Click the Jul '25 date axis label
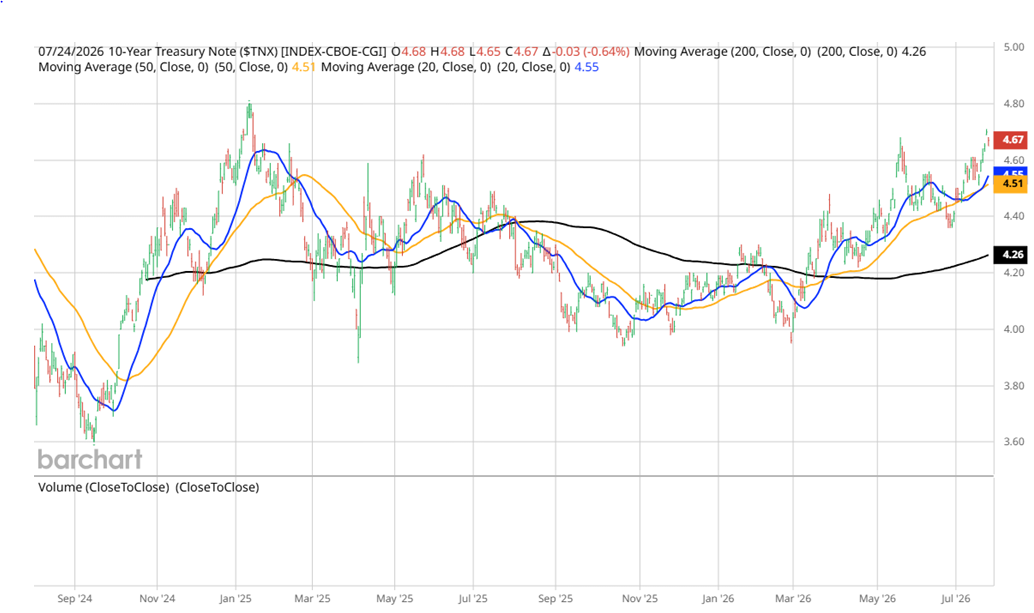The width and height of the screenshot is (1034, 613). (473, 598)
